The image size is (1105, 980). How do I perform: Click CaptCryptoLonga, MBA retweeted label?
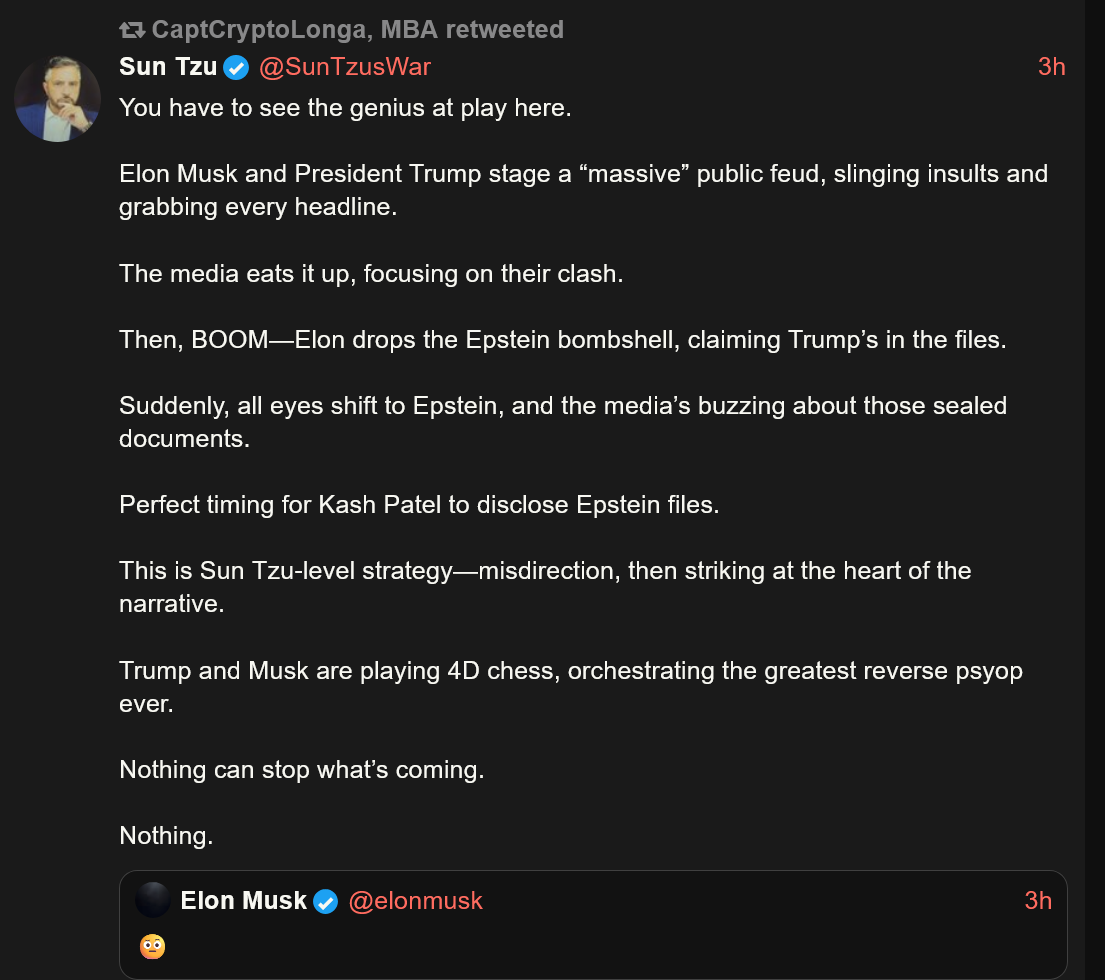(357, 30)
